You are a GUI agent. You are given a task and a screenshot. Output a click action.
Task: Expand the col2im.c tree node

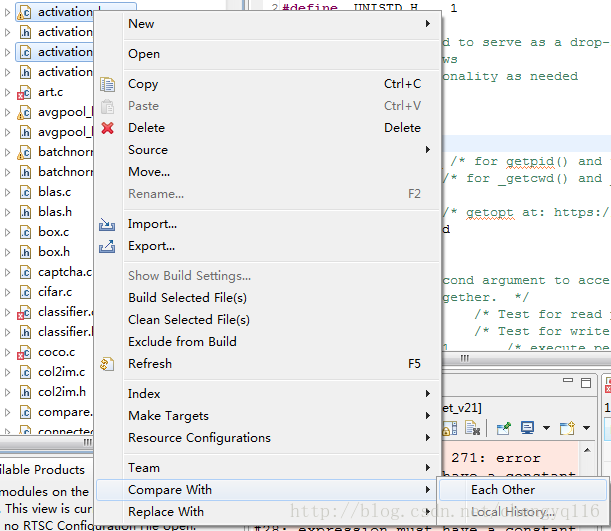[7, 372]
